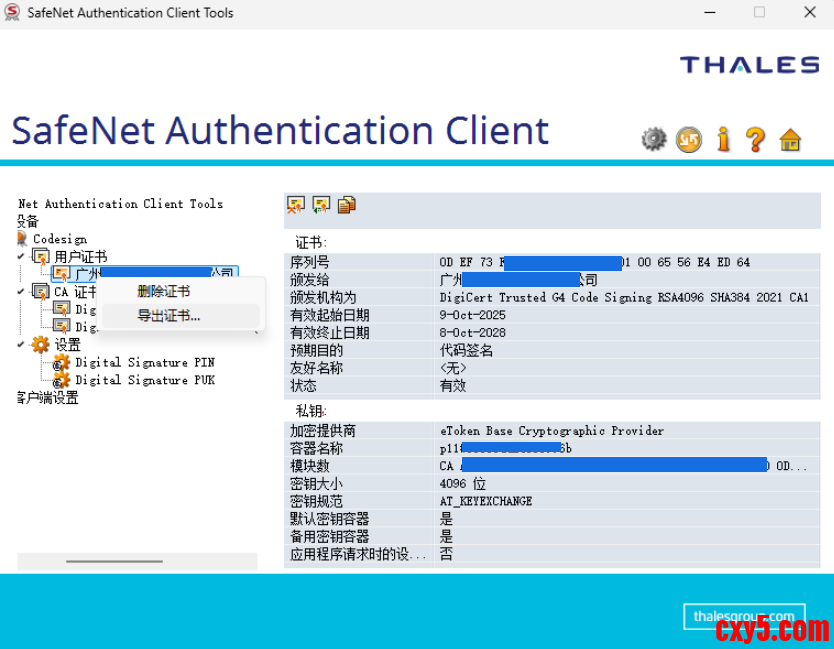This screenshot has height=649, width=834.
Task: Open the Help question mark icon
Action: tap(756, 140)
